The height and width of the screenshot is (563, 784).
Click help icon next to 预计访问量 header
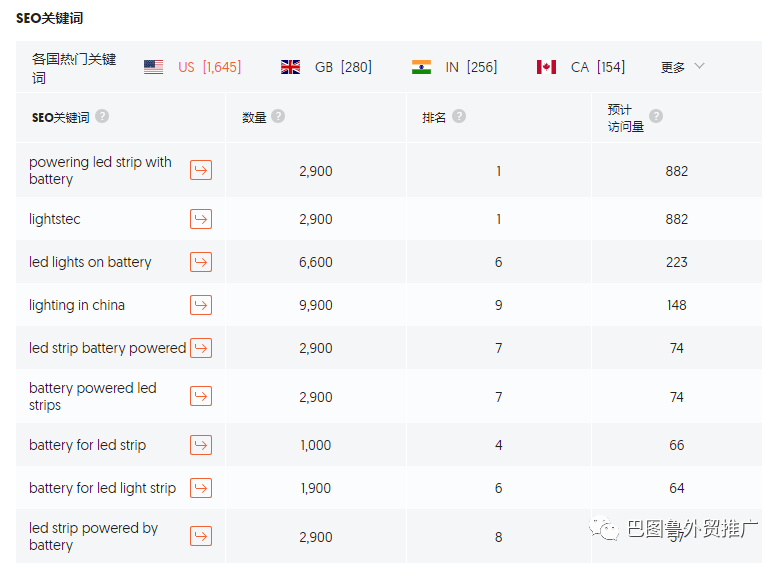click(656, 116)
